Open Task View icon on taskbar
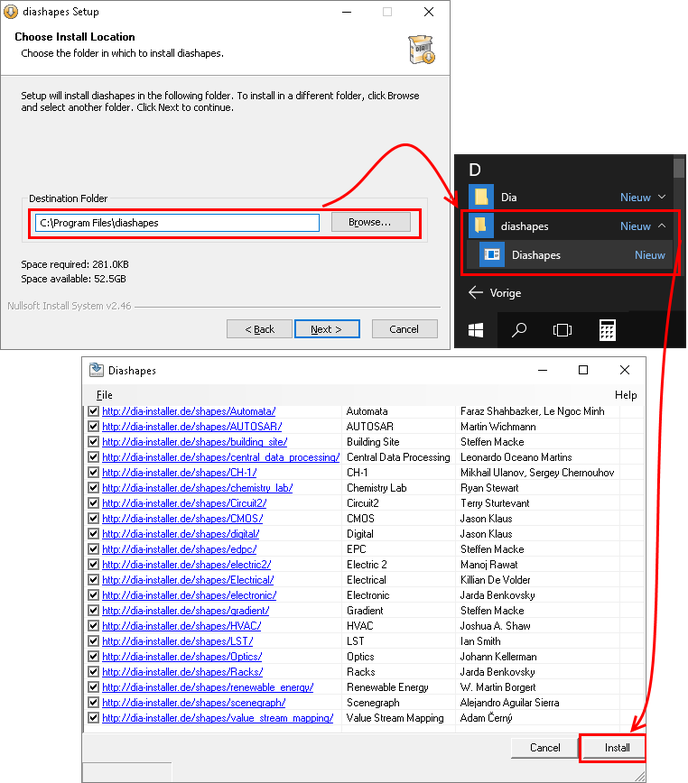The width and height of the screenshot is (688, 783). [563, 330]
